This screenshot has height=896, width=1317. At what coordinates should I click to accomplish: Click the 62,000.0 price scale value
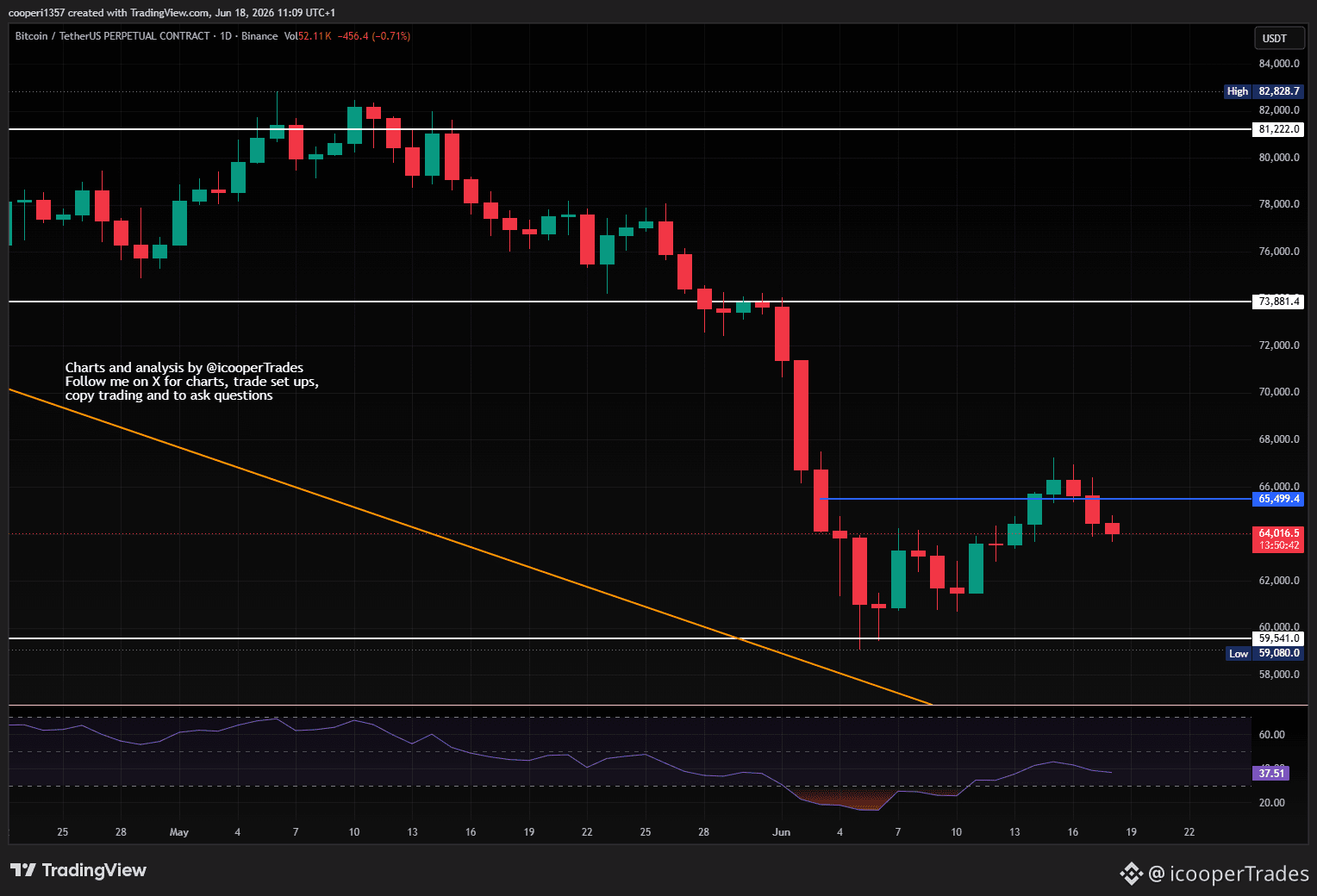(1279, 581)
